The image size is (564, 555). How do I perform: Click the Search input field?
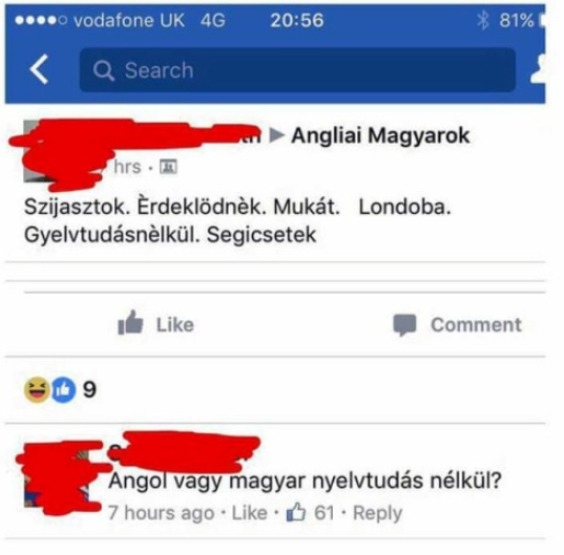(x=297, y=70)
